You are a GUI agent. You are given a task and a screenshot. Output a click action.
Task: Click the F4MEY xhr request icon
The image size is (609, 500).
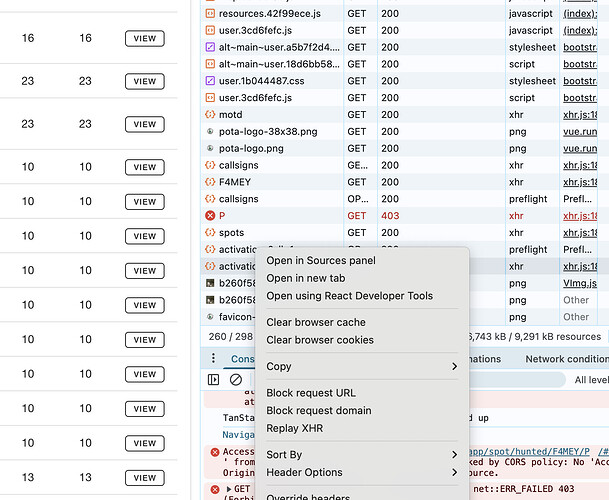(210, 182)
